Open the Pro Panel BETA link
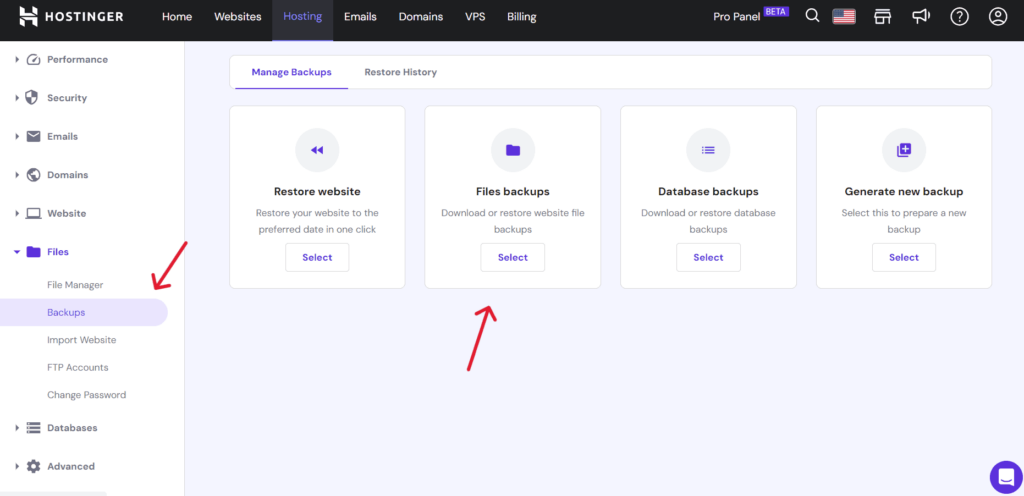This screenshot has width=1024, height=496. click(x=751, y=17)
